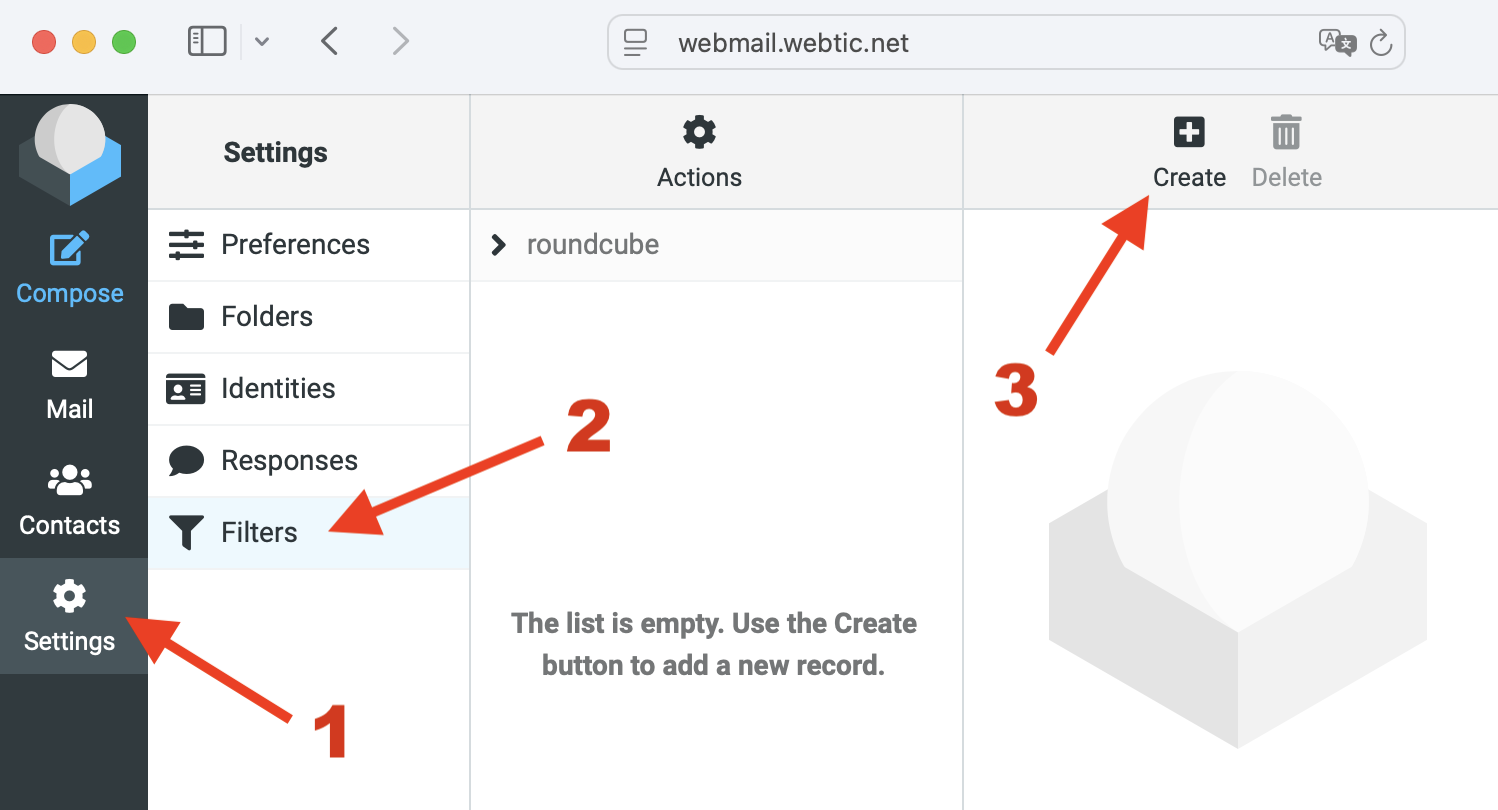This screenshot has width=1498, height=810.
Task: Click the Actions gear icon
Action: coord(699,132)
